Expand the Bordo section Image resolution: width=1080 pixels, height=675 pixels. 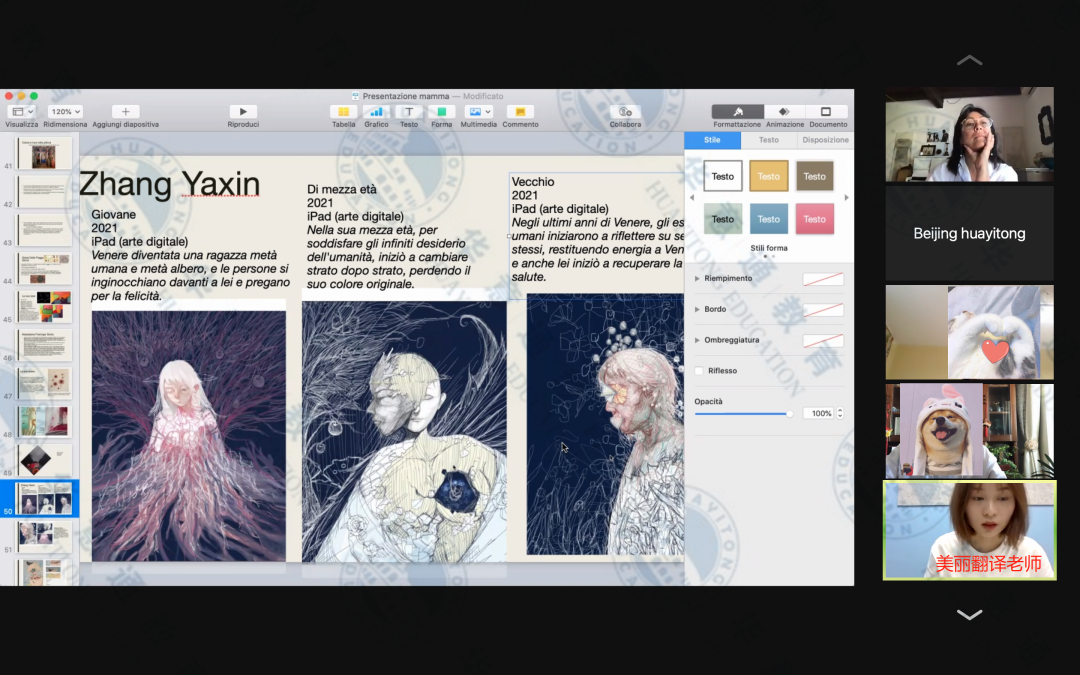pyautogui.click(x=697, y=309)
